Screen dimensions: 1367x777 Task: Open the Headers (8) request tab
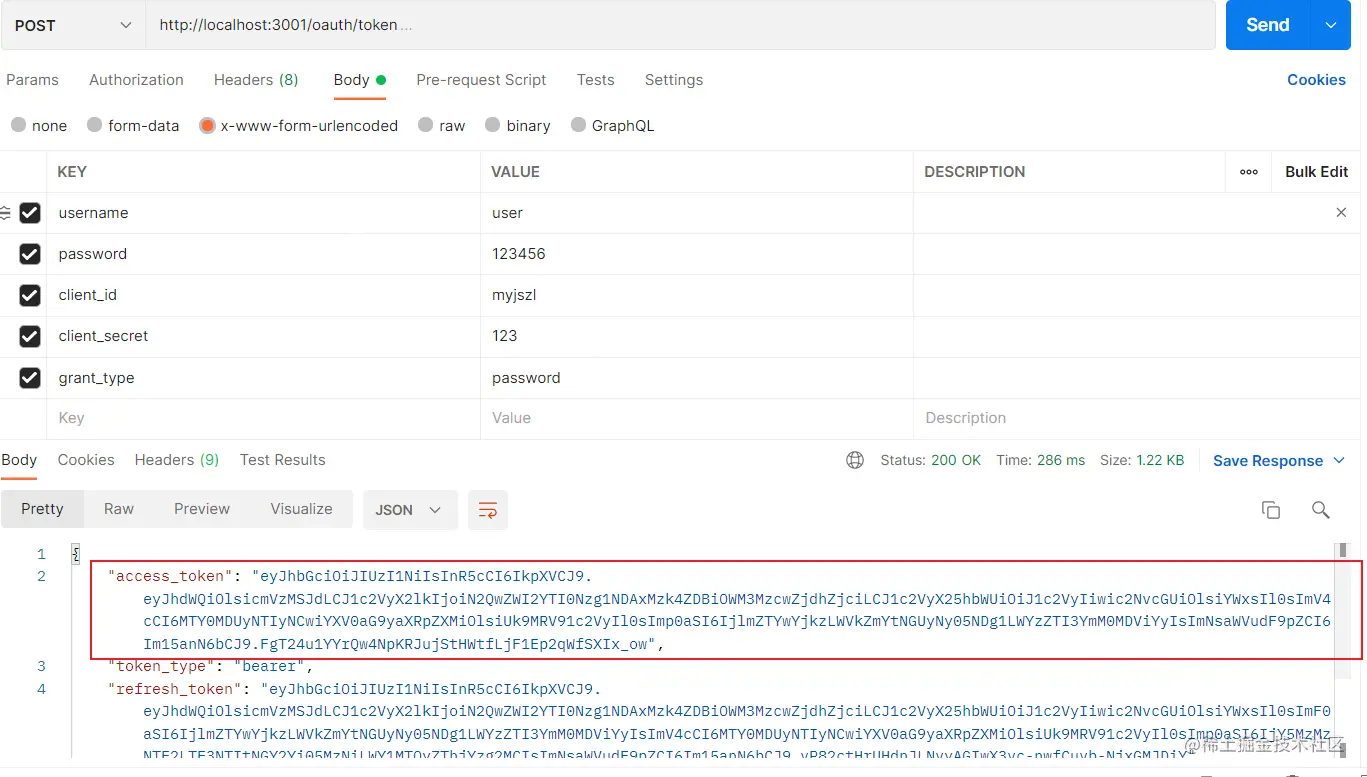256,80
